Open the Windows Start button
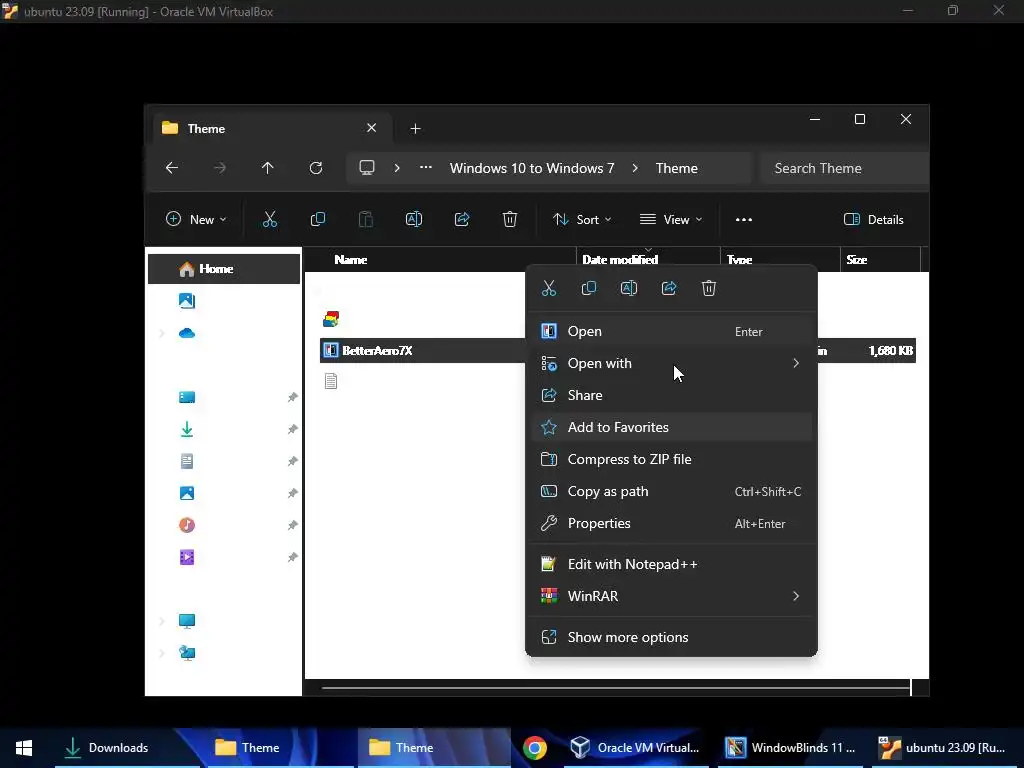 [24, 748]
